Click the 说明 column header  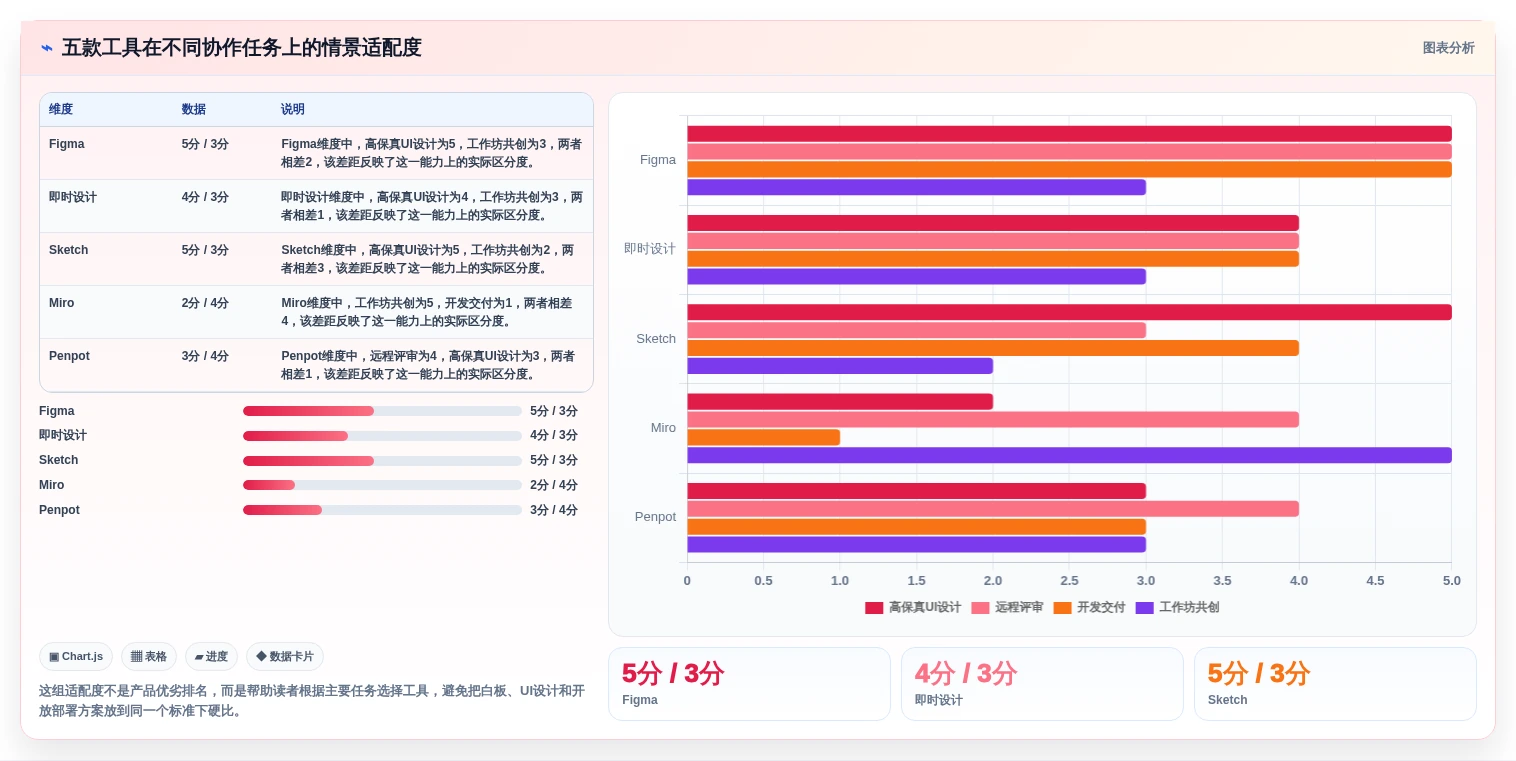(x=293, y=109)
